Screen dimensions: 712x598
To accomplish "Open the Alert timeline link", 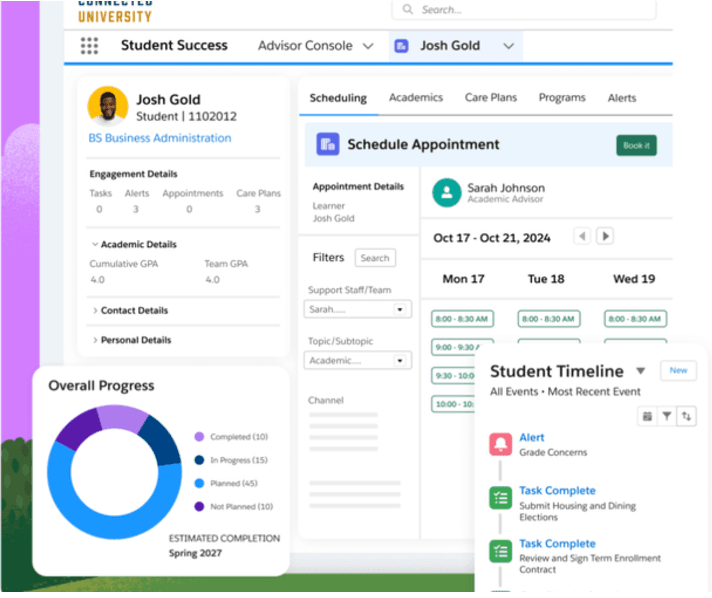I will point(531,437).
